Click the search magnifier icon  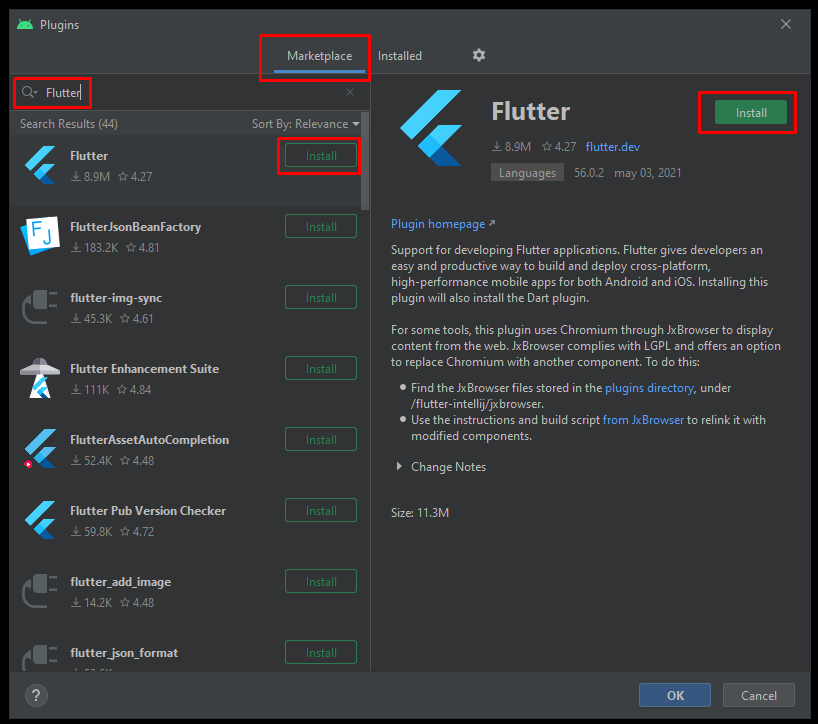point(29,92)
